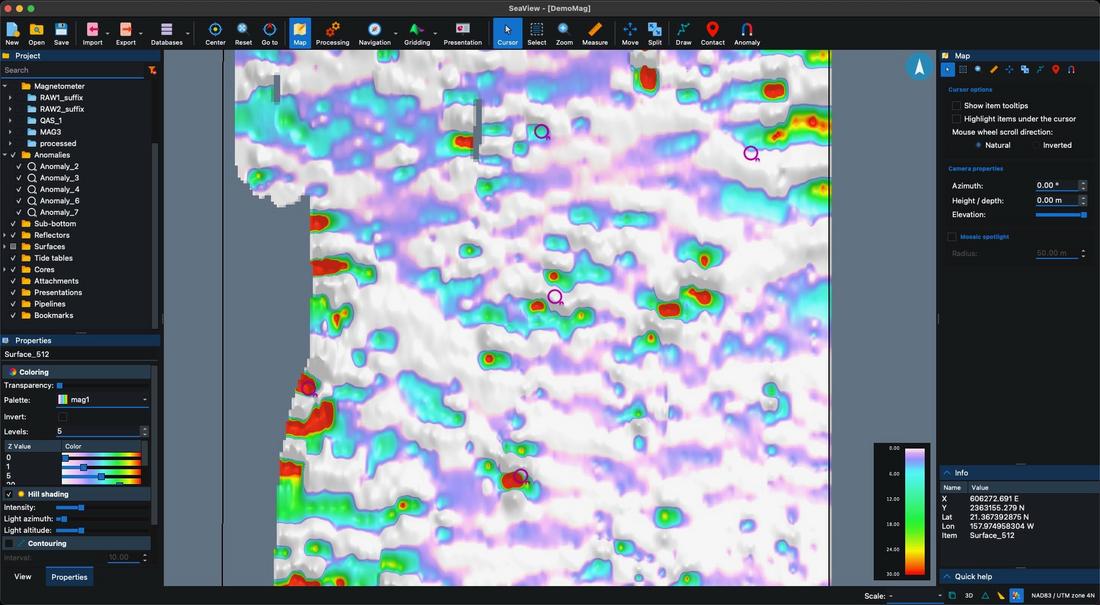
Task: Collapse the Magnetometer folder
Action: [x=5, y=86]
